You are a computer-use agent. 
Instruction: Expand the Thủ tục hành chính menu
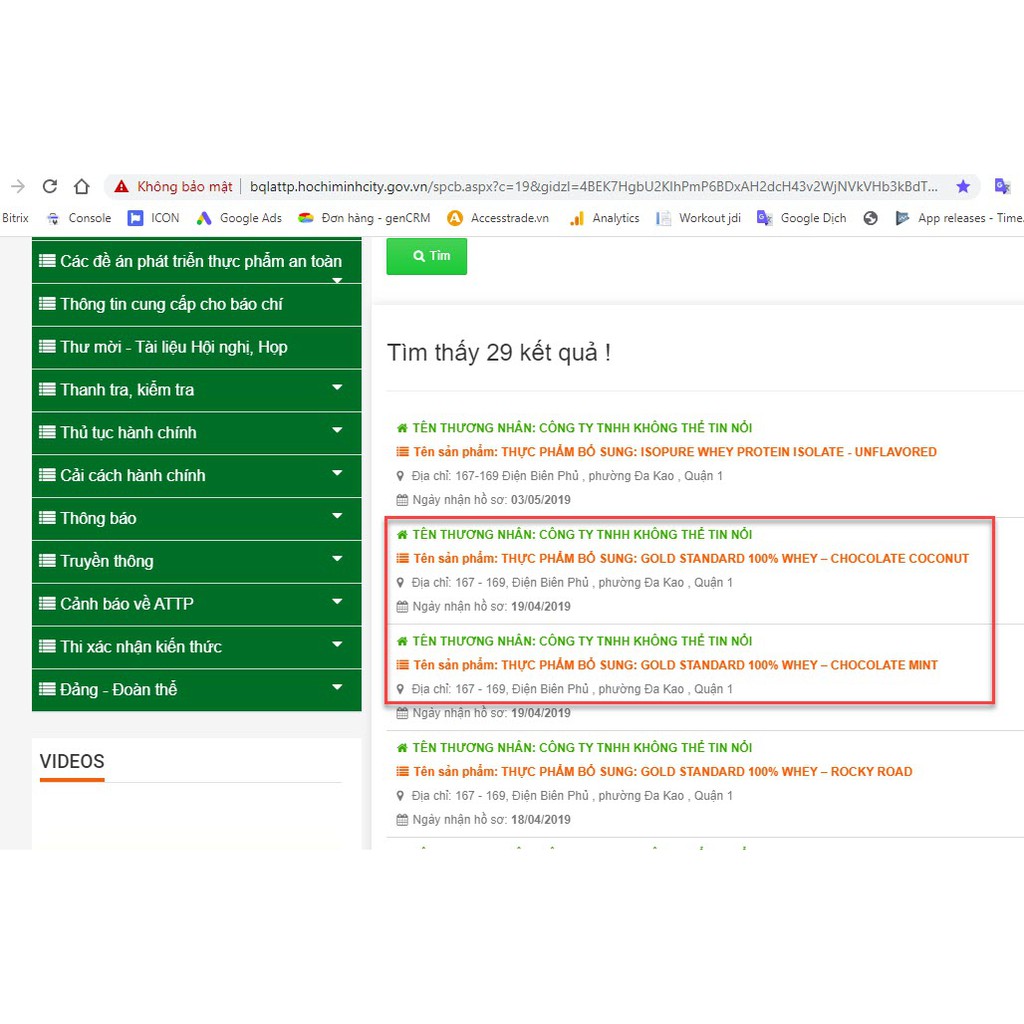(337, 431)
